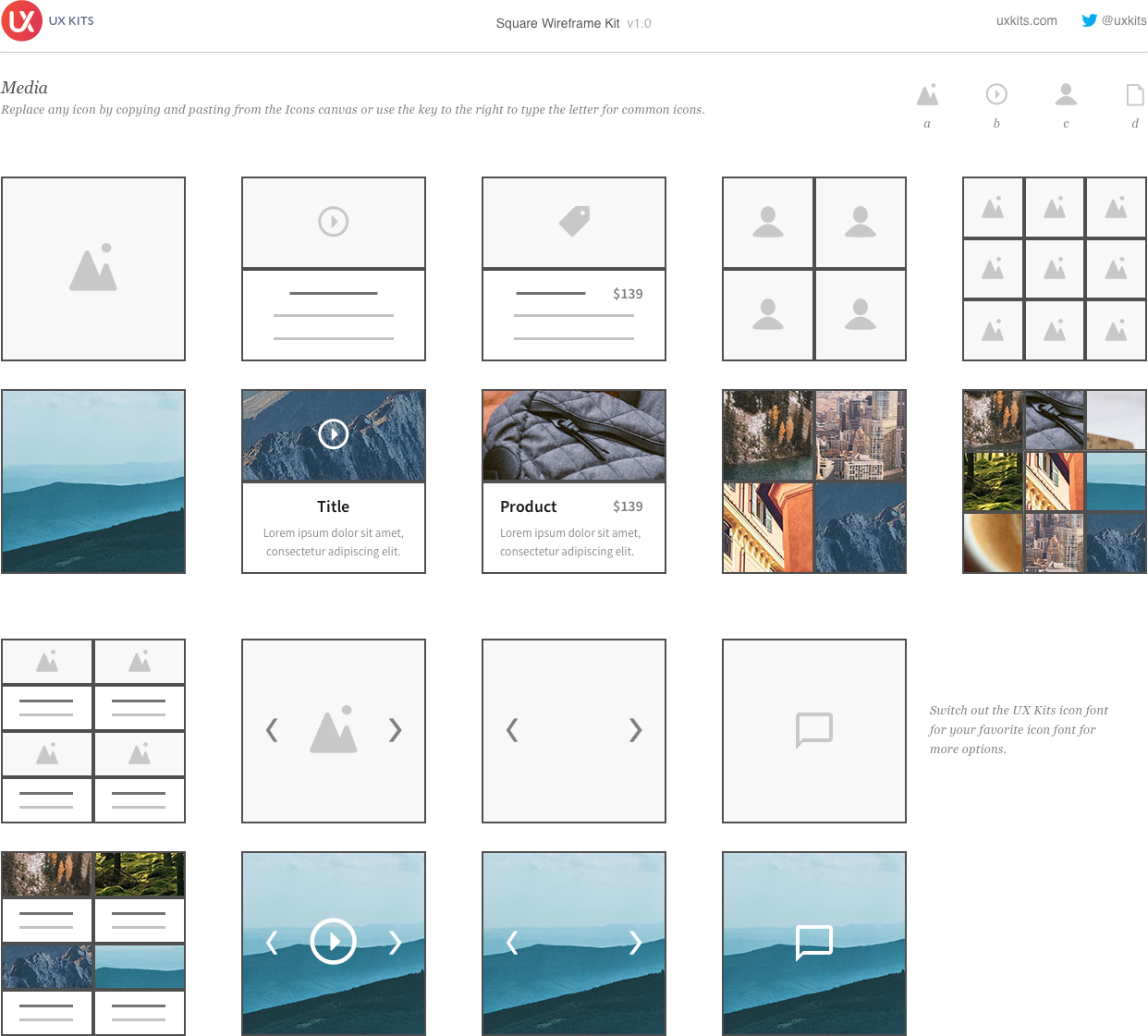Click the bottom-right person icon in the avatar grid
Image resolution: width=1148 pixels, height=1036 pixels.
861,314
